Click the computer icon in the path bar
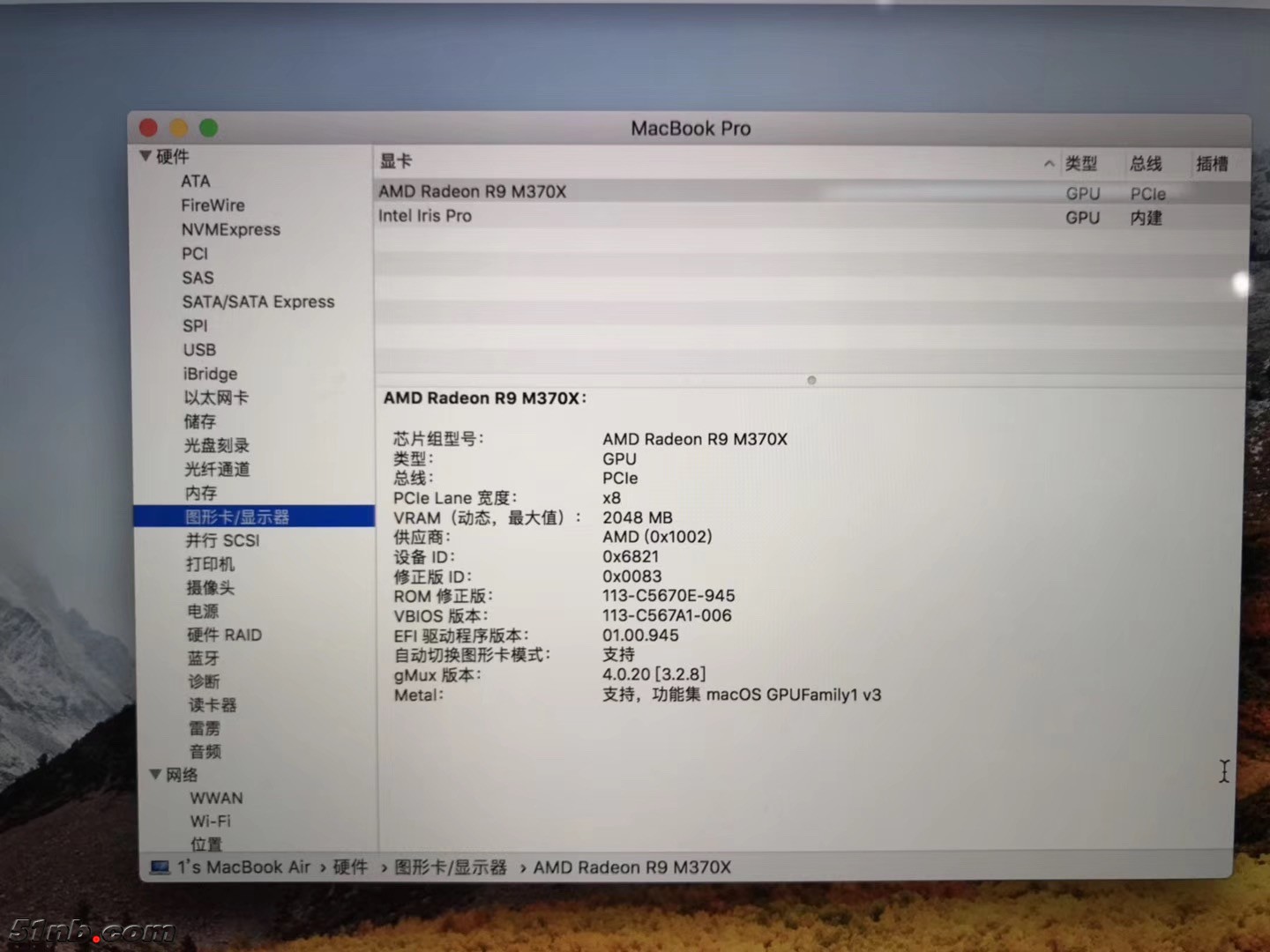 point(161,867)
